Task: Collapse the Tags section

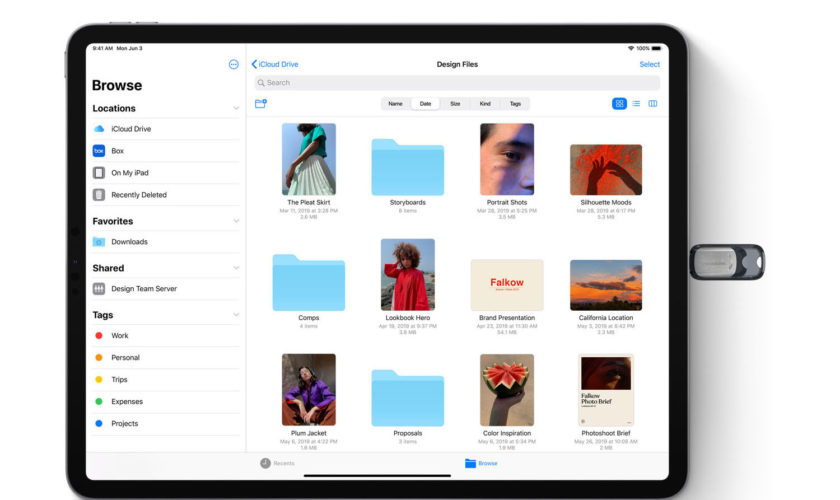Action: click(236, 315)
